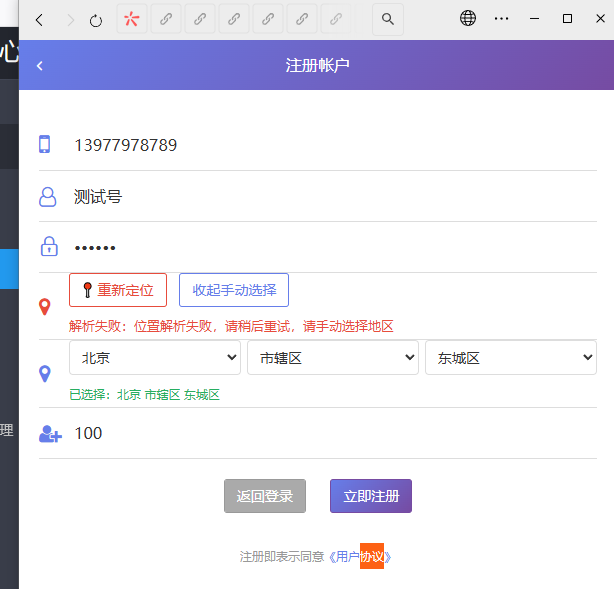Open the 东城区 district dropdown
This screenshot has height=589, width=614.
(x=511, y=358)
